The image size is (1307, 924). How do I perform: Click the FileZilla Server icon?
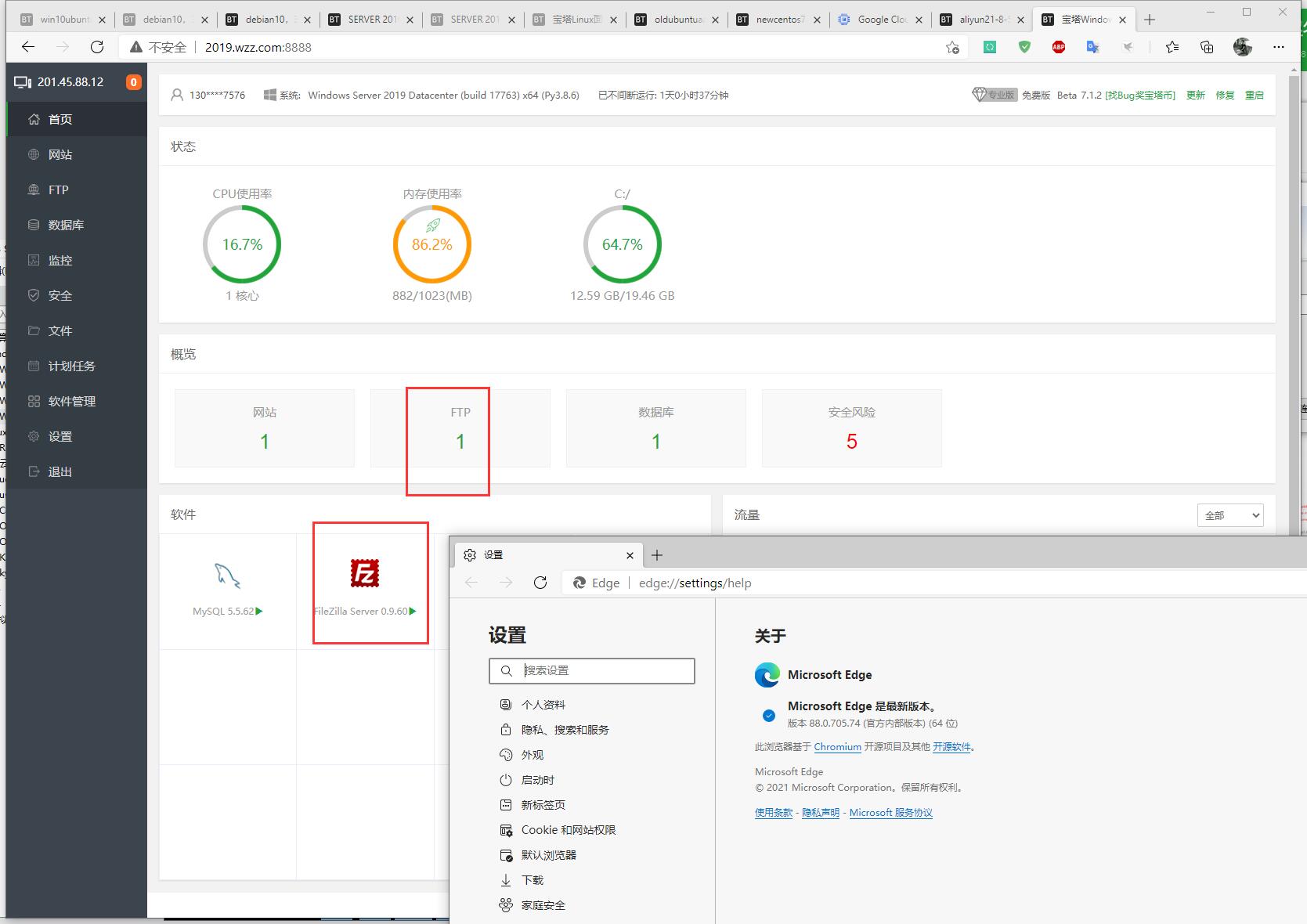[365, 573]
